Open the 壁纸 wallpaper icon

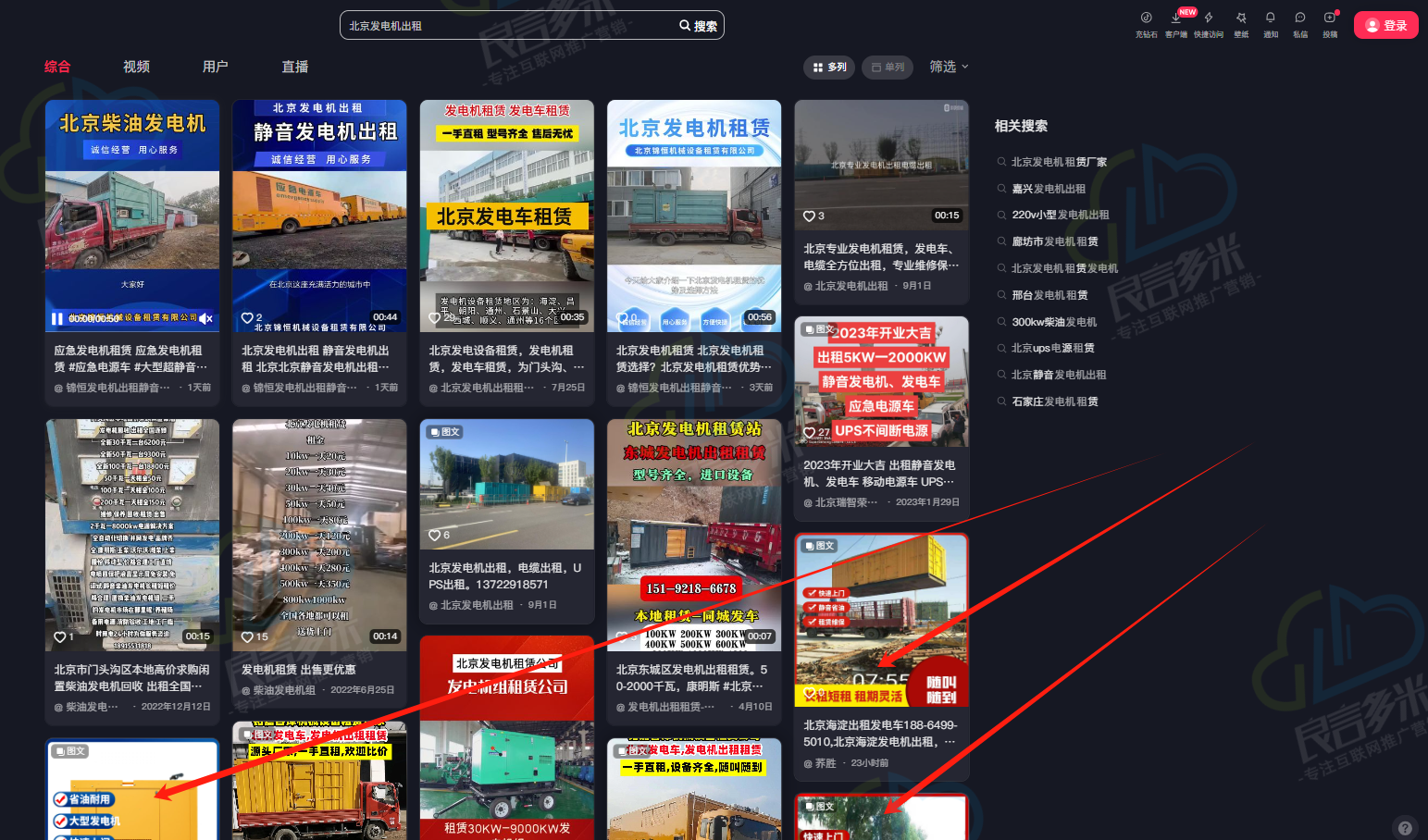coord(1241,19)
